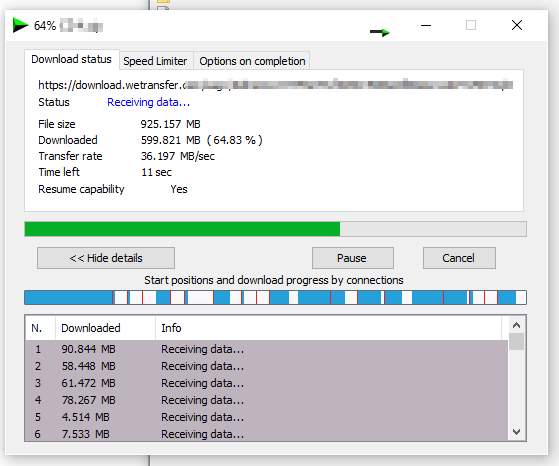Click the 64% title bar text
559x466 pixels.
tap(45, 26)
